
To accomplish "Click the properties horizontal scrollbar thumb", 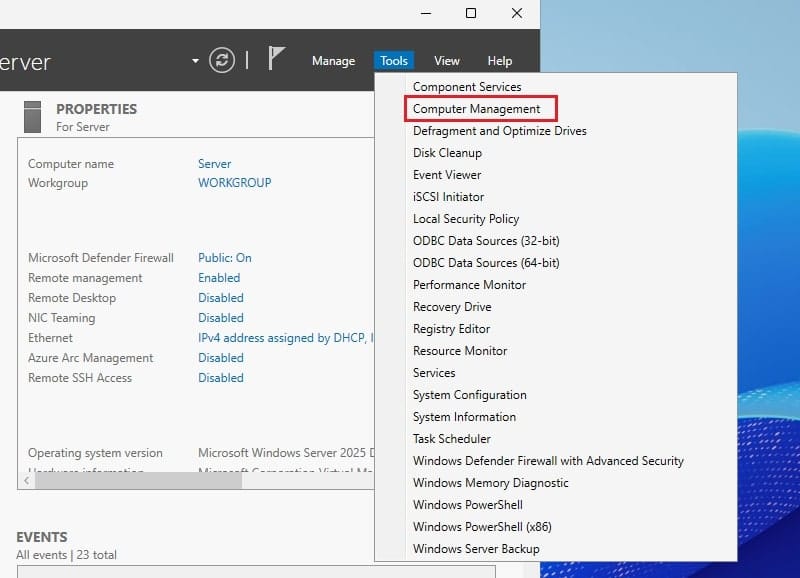I will coord(140,480).
